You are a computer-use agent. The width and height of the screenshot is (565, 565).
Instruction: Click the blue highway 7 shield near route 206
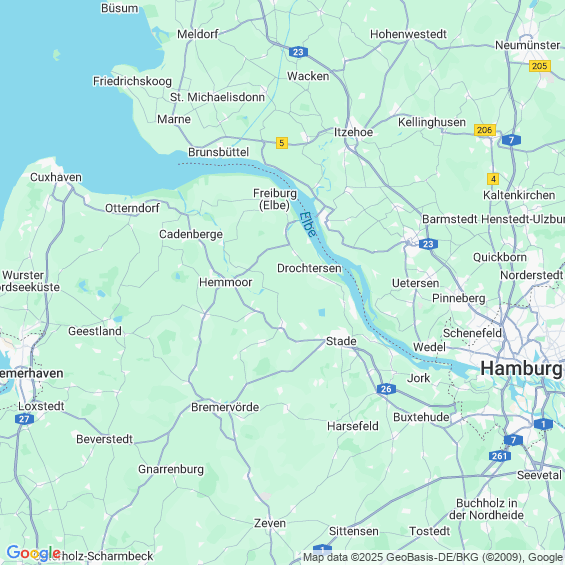[511, 140]
